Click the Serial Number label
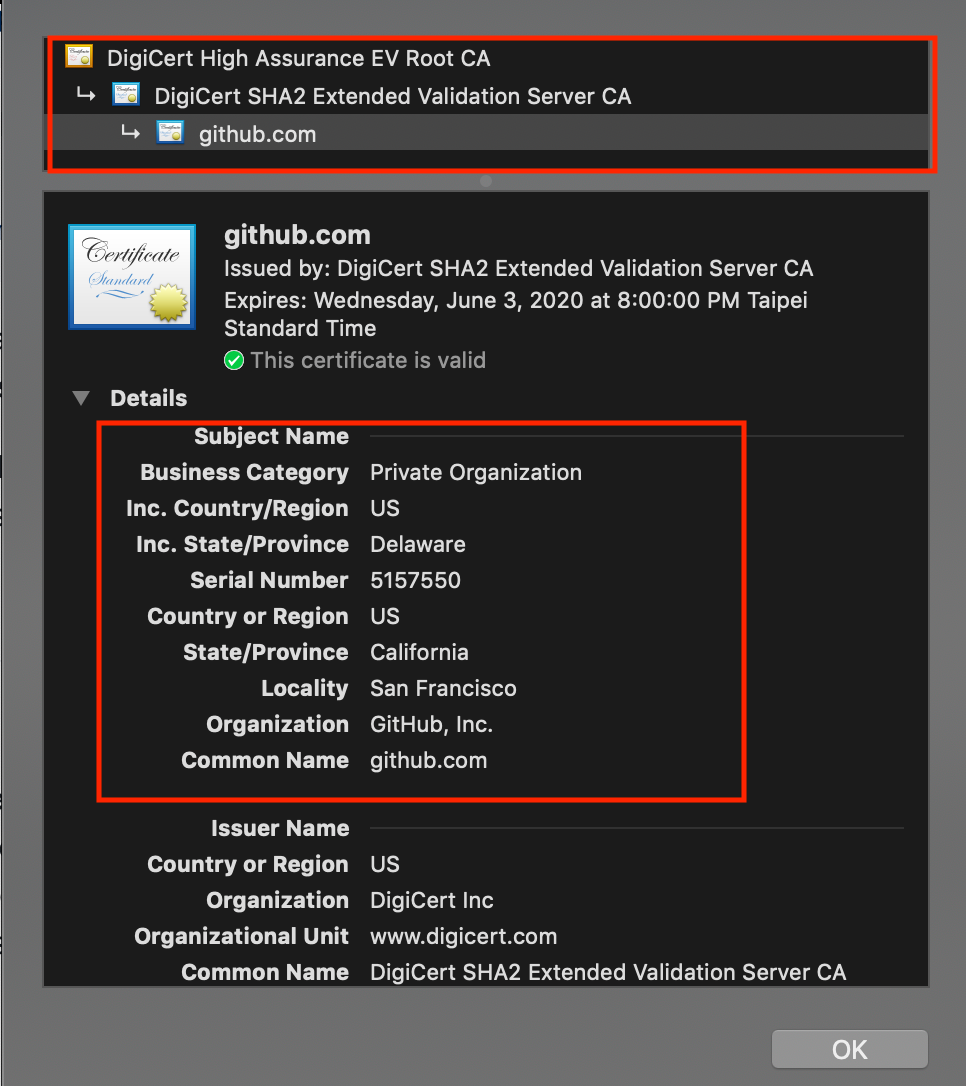The width and height of the screenshot is (966, 1086). click(269, 580)
